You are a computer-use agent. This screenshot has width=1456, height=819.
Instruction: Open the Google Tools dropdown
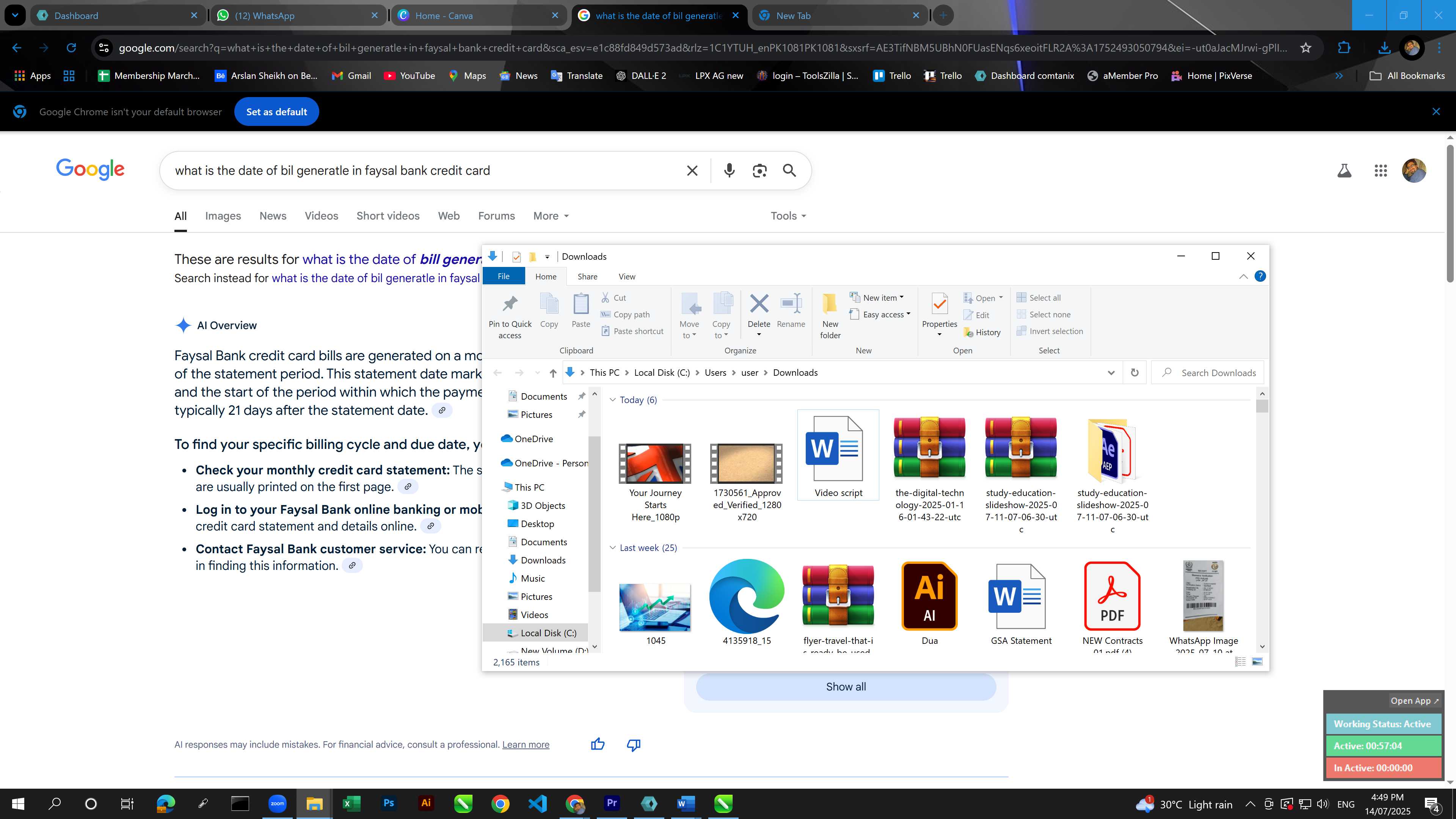789,216
